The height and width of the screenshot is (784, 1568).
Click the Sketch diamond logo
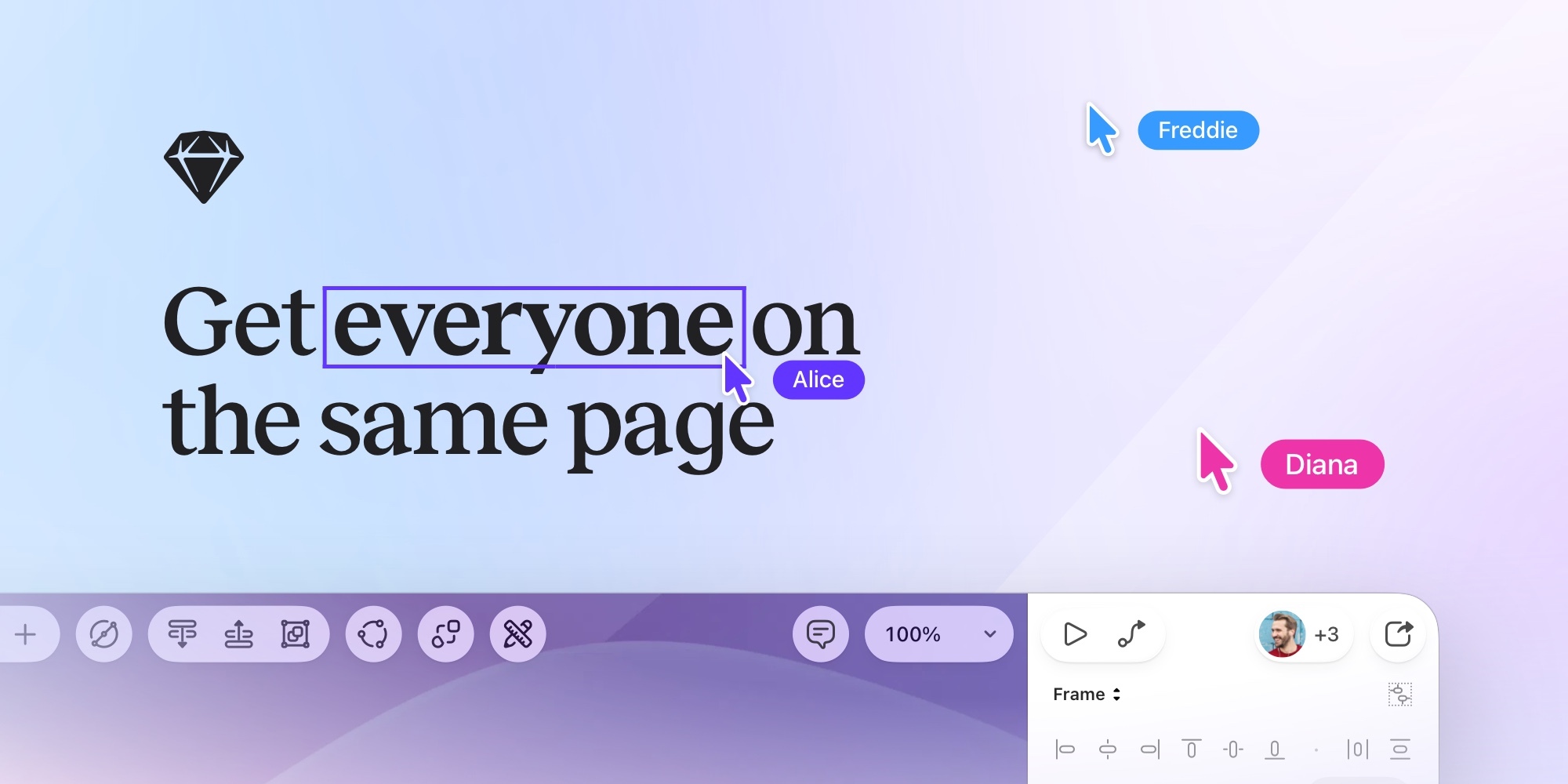pos(204,167)
